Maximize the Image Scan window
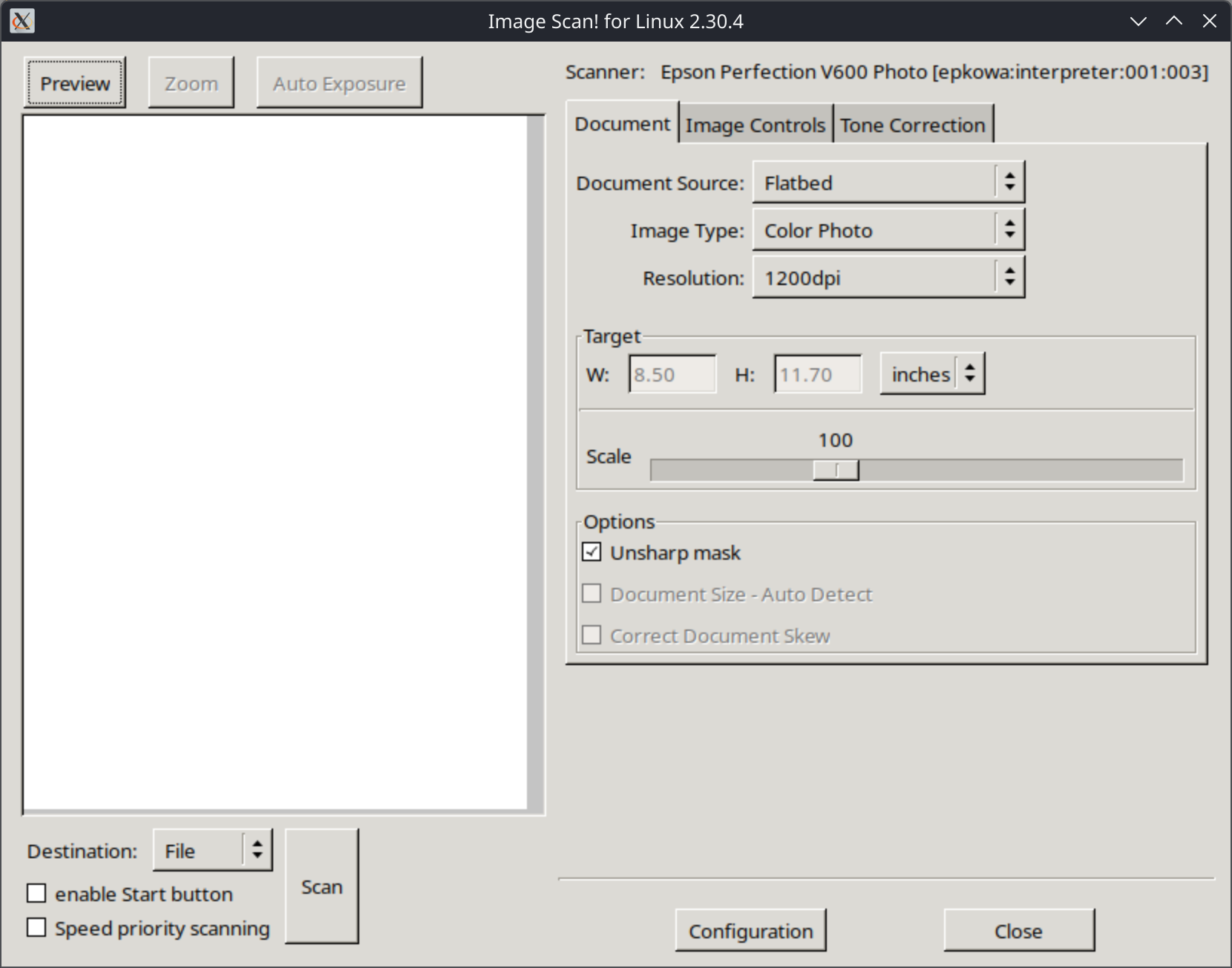1232x968 pixels. (x=1174, y=21)
